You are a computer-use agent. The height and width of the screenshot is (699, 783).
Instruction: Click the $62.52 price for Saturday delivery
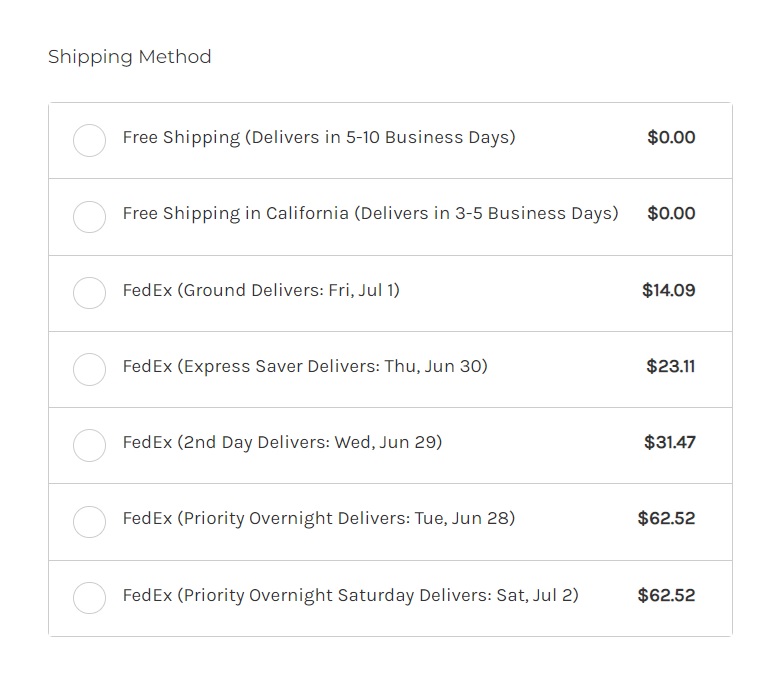[666, 595]
